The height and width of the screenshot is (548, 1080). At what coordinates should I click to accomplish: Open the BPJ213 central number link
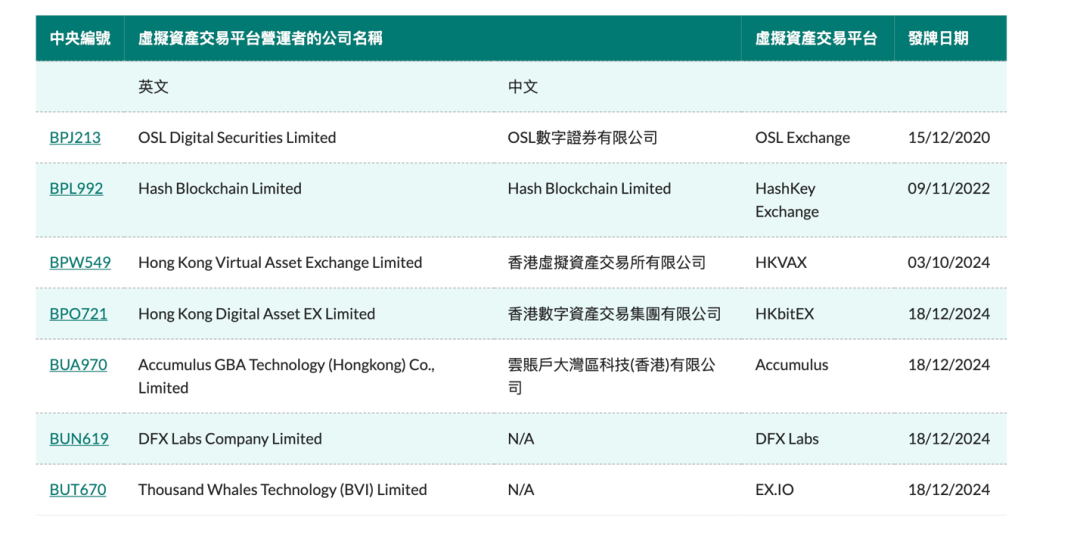(75, 138)
